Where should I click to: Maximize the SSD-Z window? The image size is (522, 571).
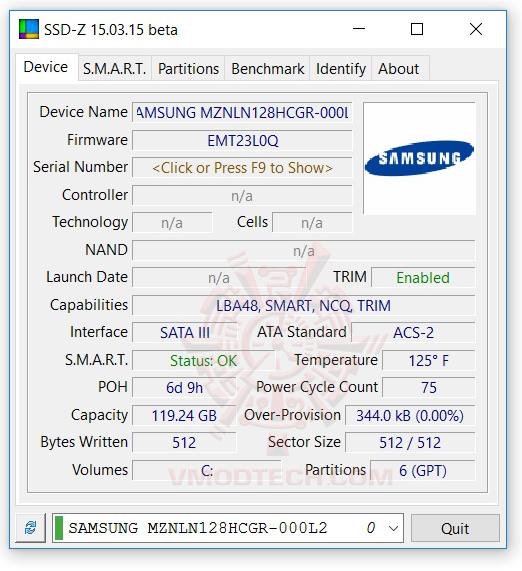coord(417,29)
